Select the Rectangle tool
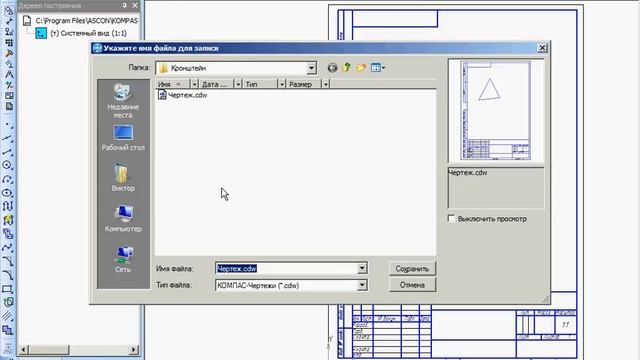The image size is (640, 360). tap(8, 289)
